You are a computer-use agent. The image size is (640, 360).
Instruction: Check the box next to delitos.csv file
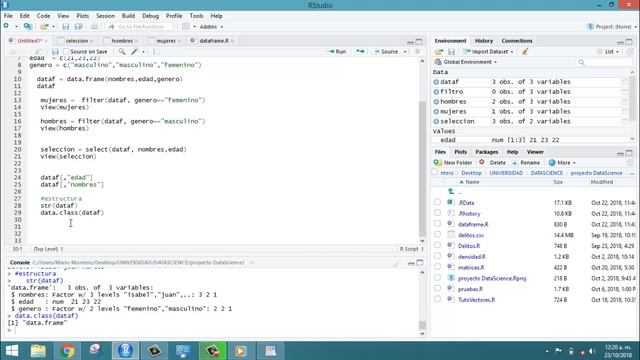437,235
